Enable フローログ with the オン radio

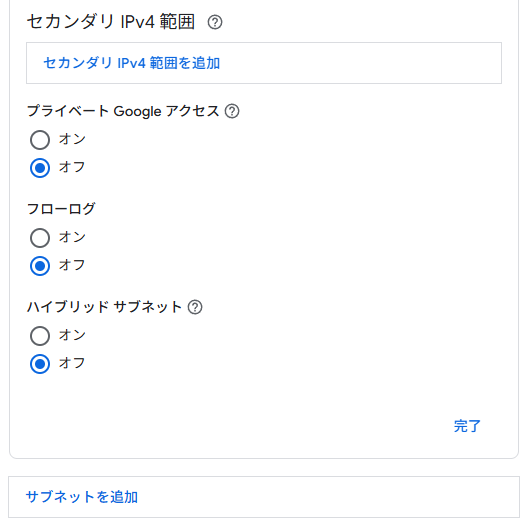point(40,238)
